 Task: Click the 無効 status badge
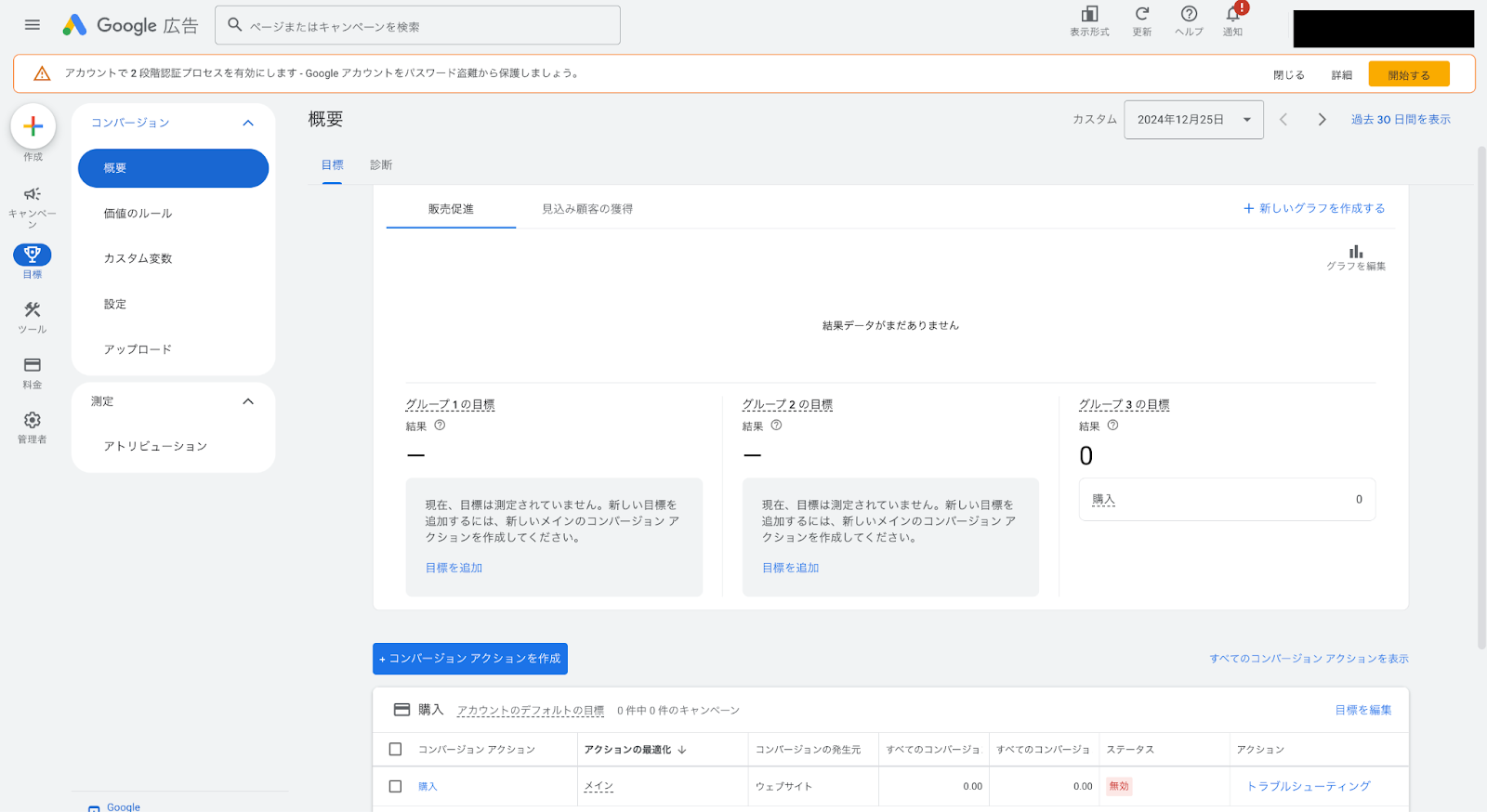pos(1119,786)
